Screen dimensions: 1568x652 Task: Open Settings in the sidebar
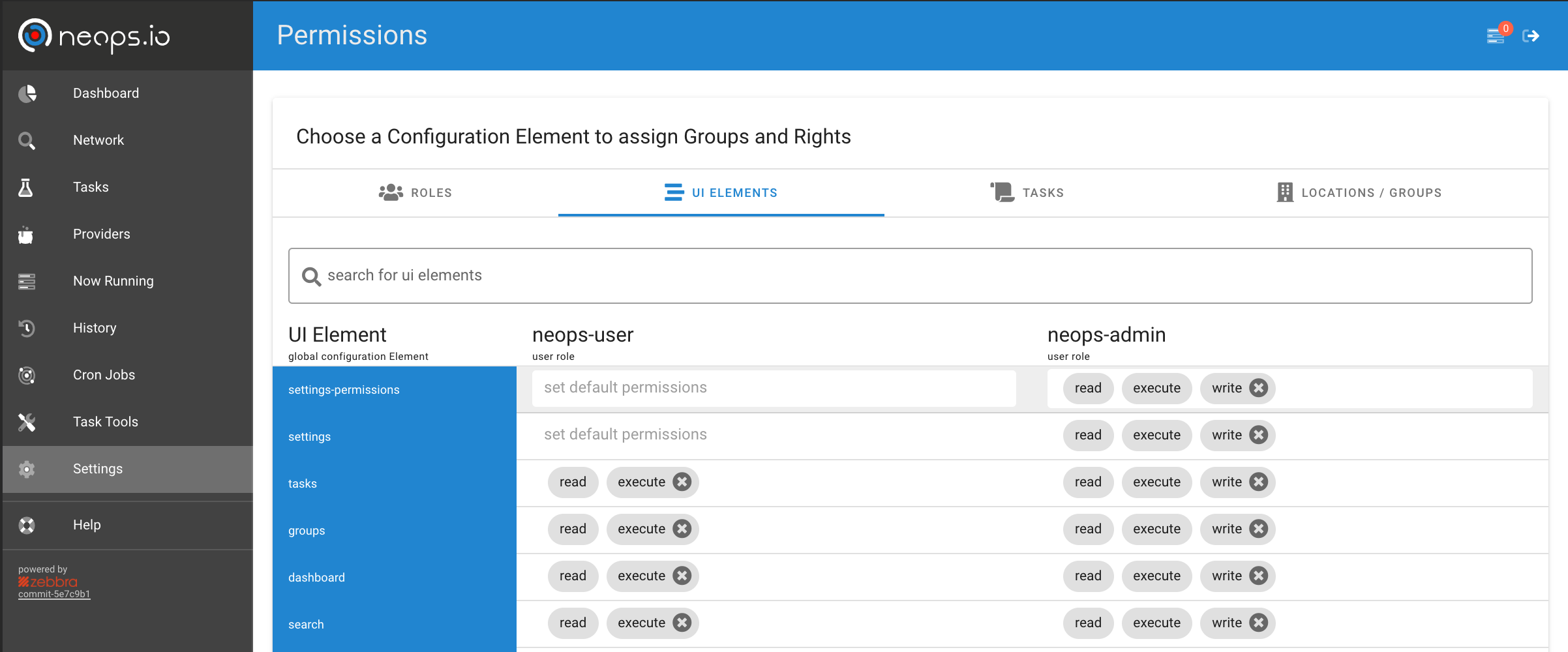point(127,469)
